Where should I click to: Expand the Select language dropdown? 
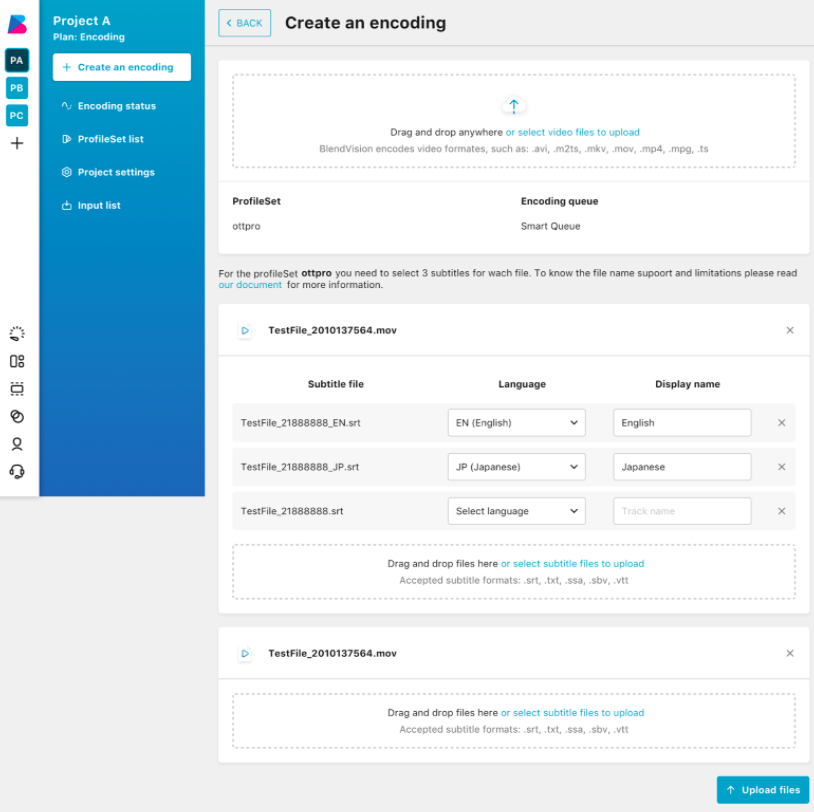tap(516, 511)
